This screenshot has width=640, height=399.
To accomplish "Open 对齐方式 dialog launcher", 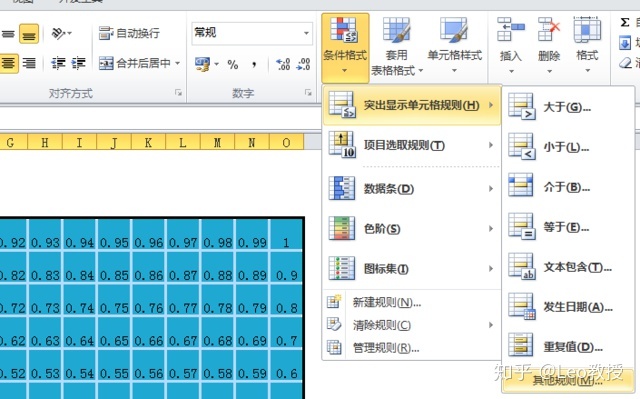I will pyautogui.click(x=178, y=93).
